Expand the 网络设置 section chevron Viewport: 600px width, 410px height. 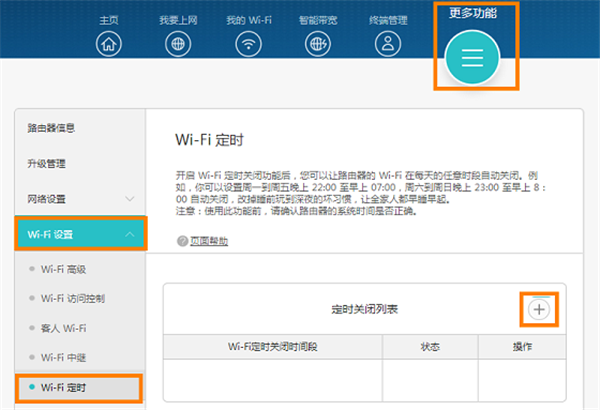[130, 199]
